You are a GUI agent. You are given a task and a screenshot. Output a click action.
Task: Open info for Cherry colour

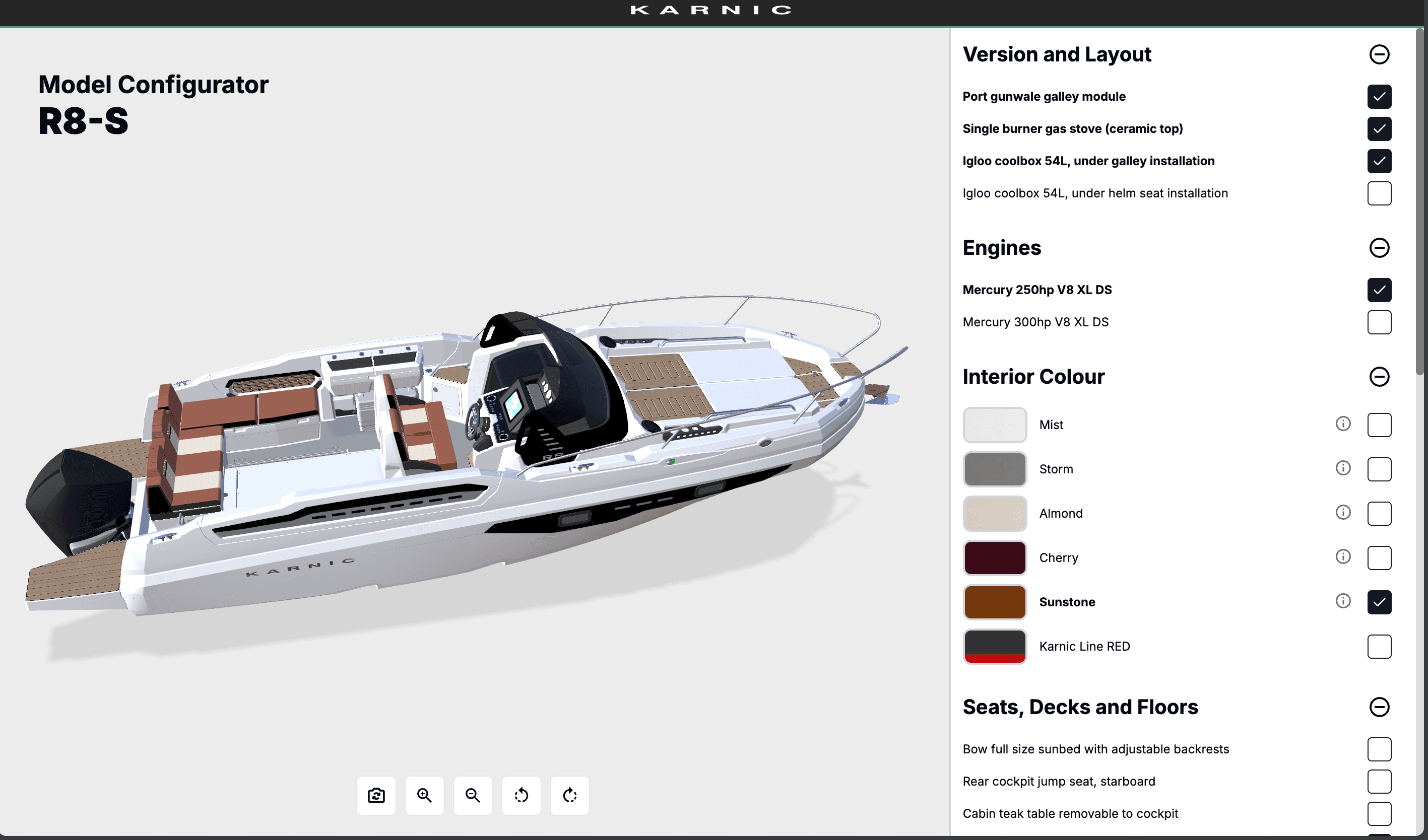[x=1343, y=557]
